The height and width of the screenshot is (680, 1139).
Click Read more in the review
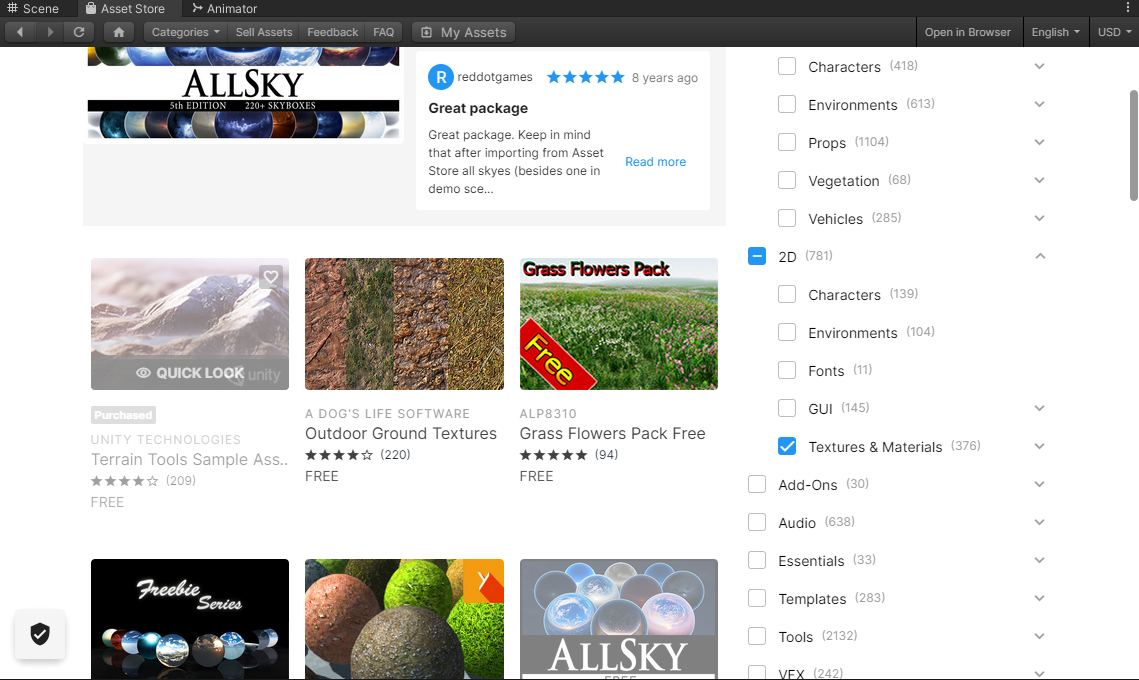(655, 162)
